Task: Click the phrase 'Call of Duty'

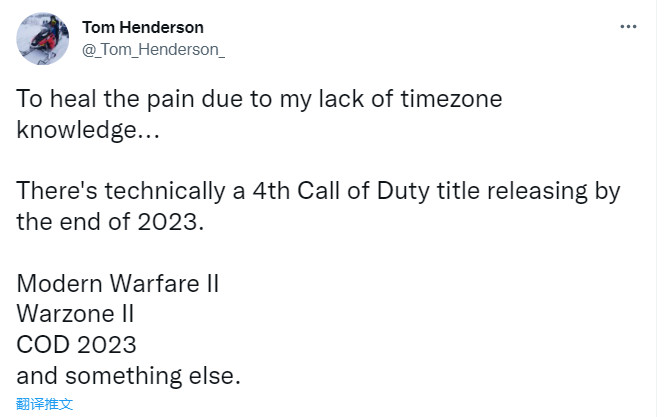Action: pos(377,190)
